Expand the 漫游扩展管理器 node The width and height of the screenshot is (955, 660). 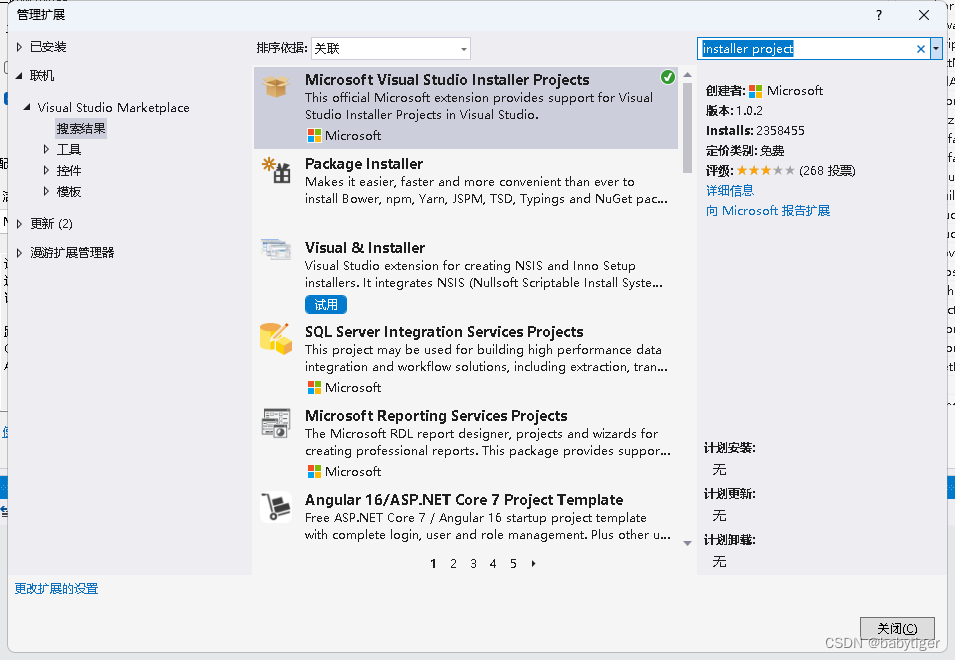click(19, 253)
